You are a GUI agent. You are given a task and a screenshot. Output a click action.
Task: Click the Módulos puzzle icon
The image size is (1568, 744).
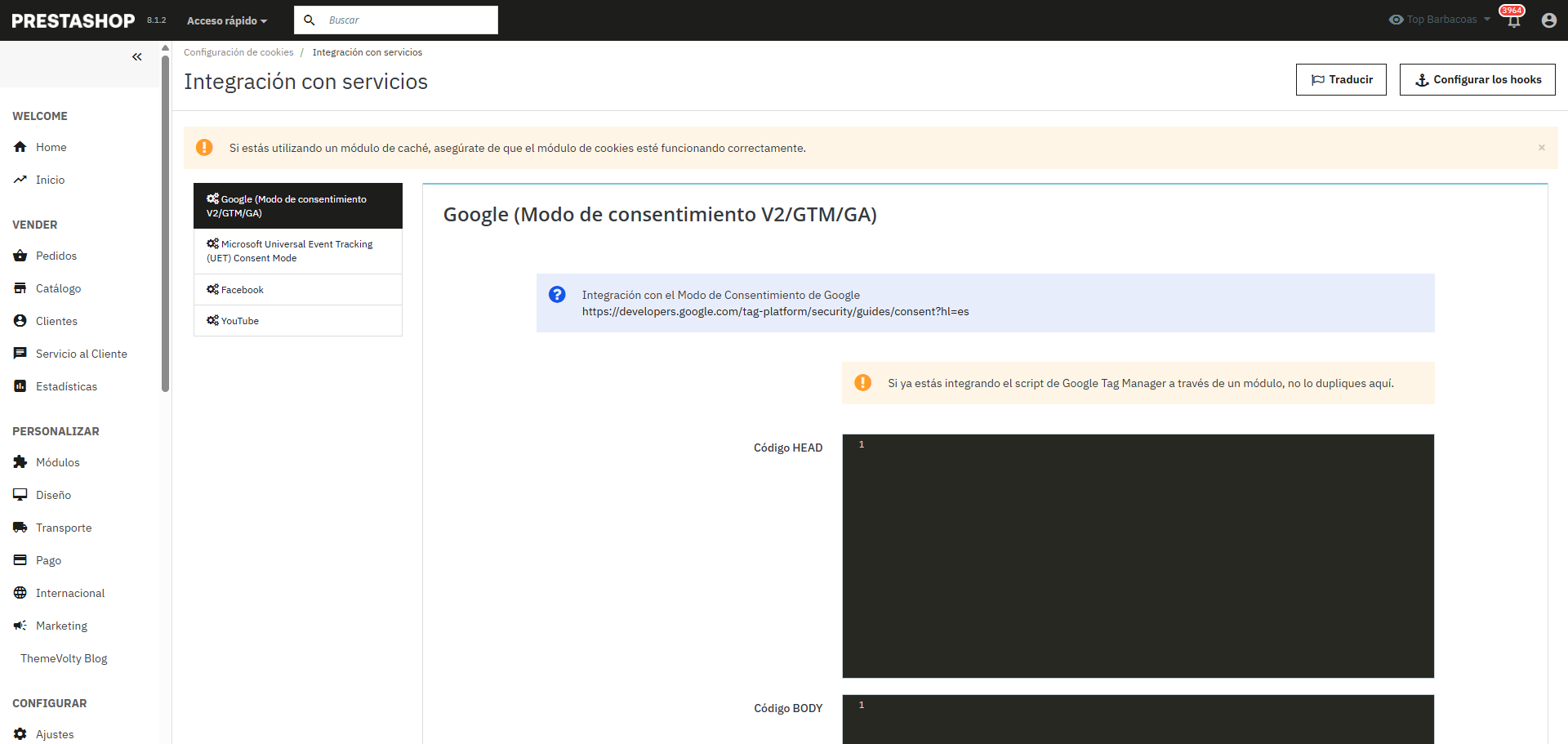pos(20,462)
